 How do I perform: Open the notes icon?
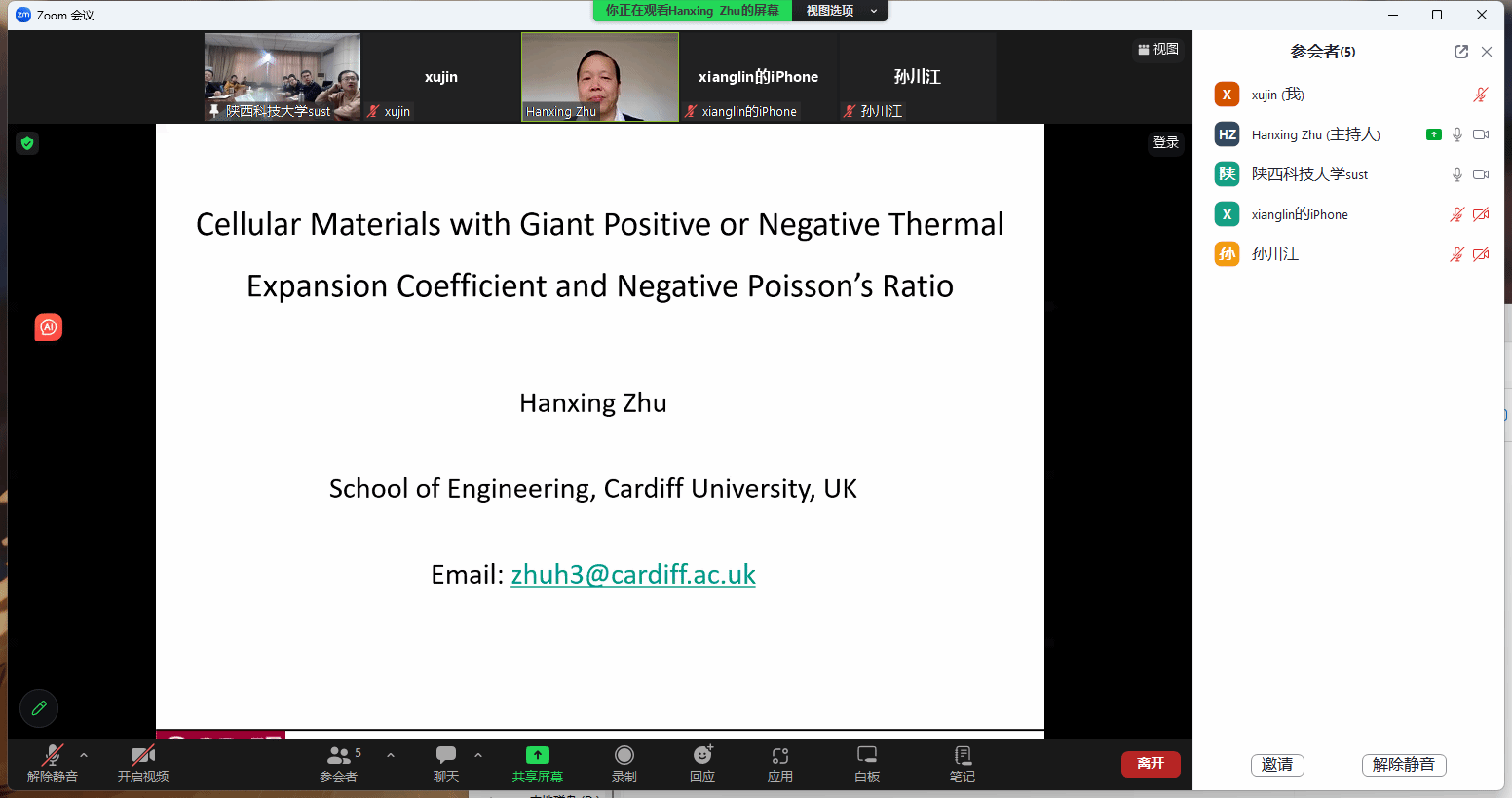[963, 756]
